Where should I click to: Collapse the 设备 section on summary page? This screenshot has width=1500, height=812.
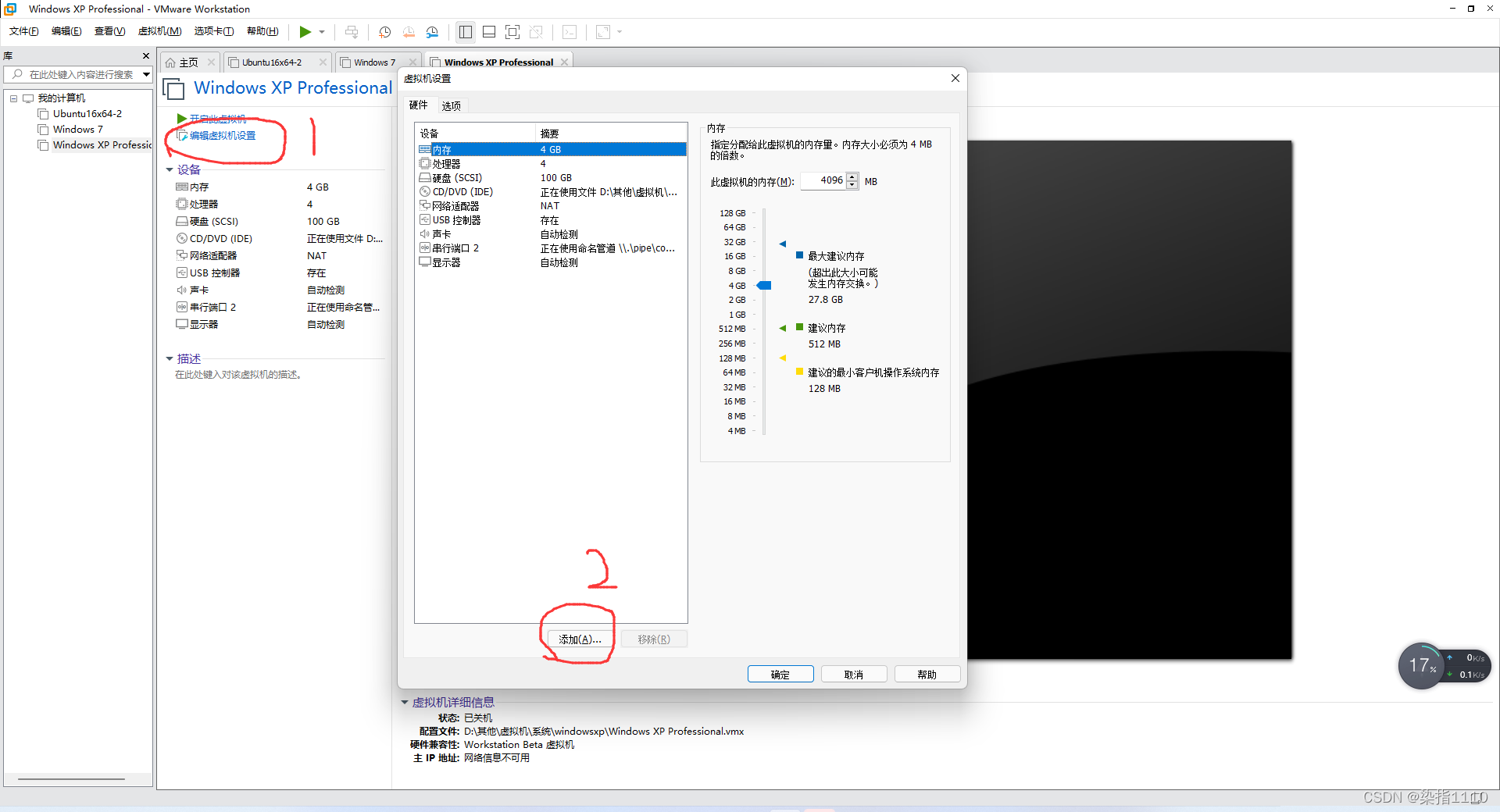169,169
